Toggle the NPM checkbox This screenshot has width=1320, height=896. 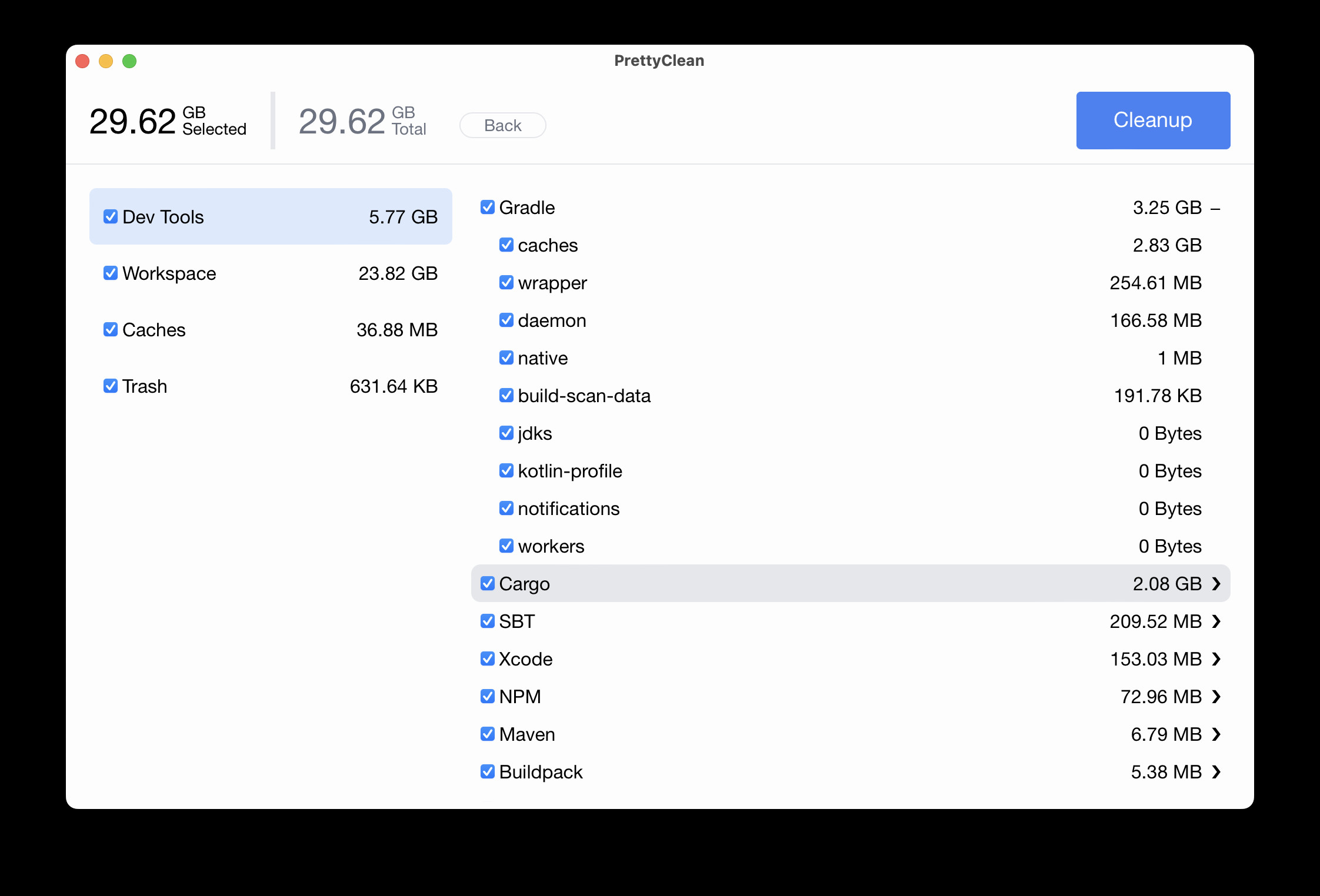[488, 696]
